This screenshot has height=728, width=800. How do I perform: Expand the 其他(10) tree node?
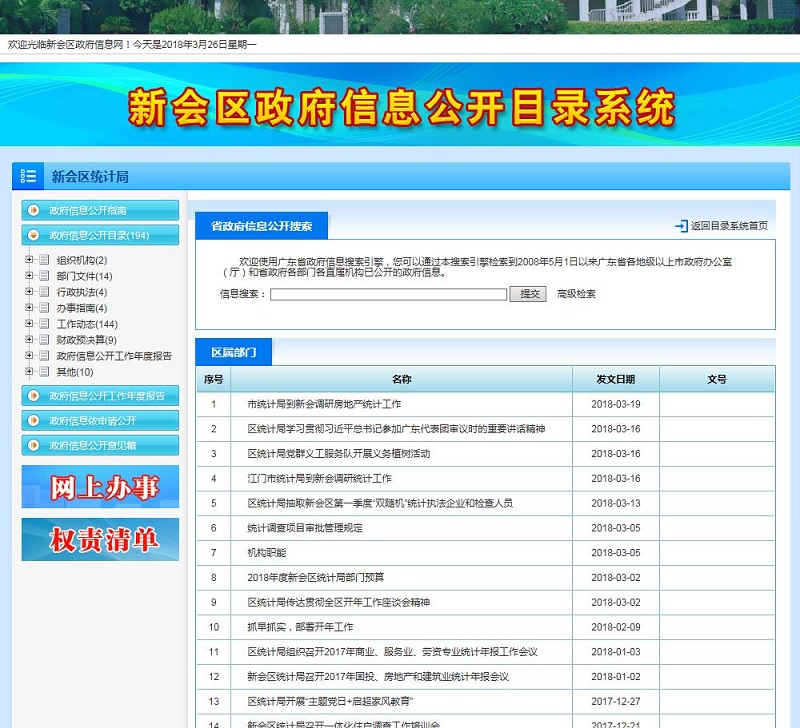click(30, 372)
